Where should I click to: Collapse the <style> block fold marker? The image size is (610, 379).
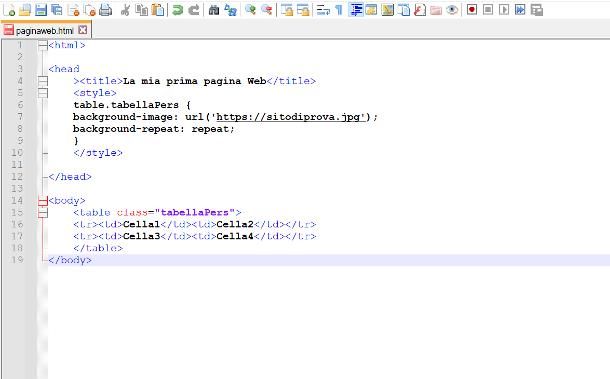pos(43,93)
